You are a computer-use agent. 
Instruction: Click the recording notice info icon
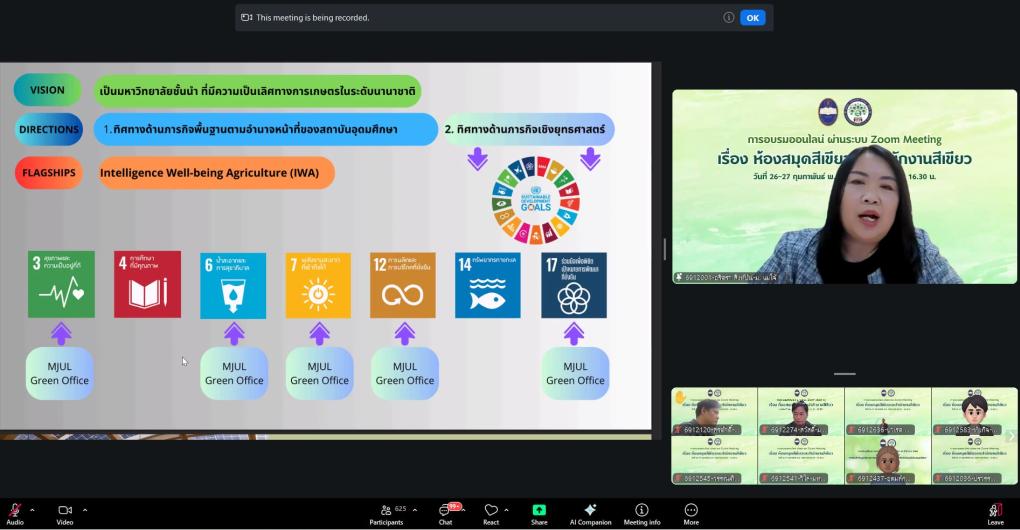tap(729, 17)
